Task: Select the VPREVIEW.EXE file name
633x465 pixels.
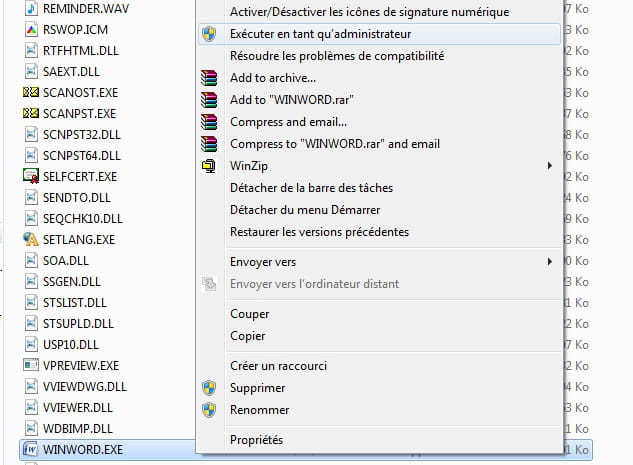Action: point(81,365)
